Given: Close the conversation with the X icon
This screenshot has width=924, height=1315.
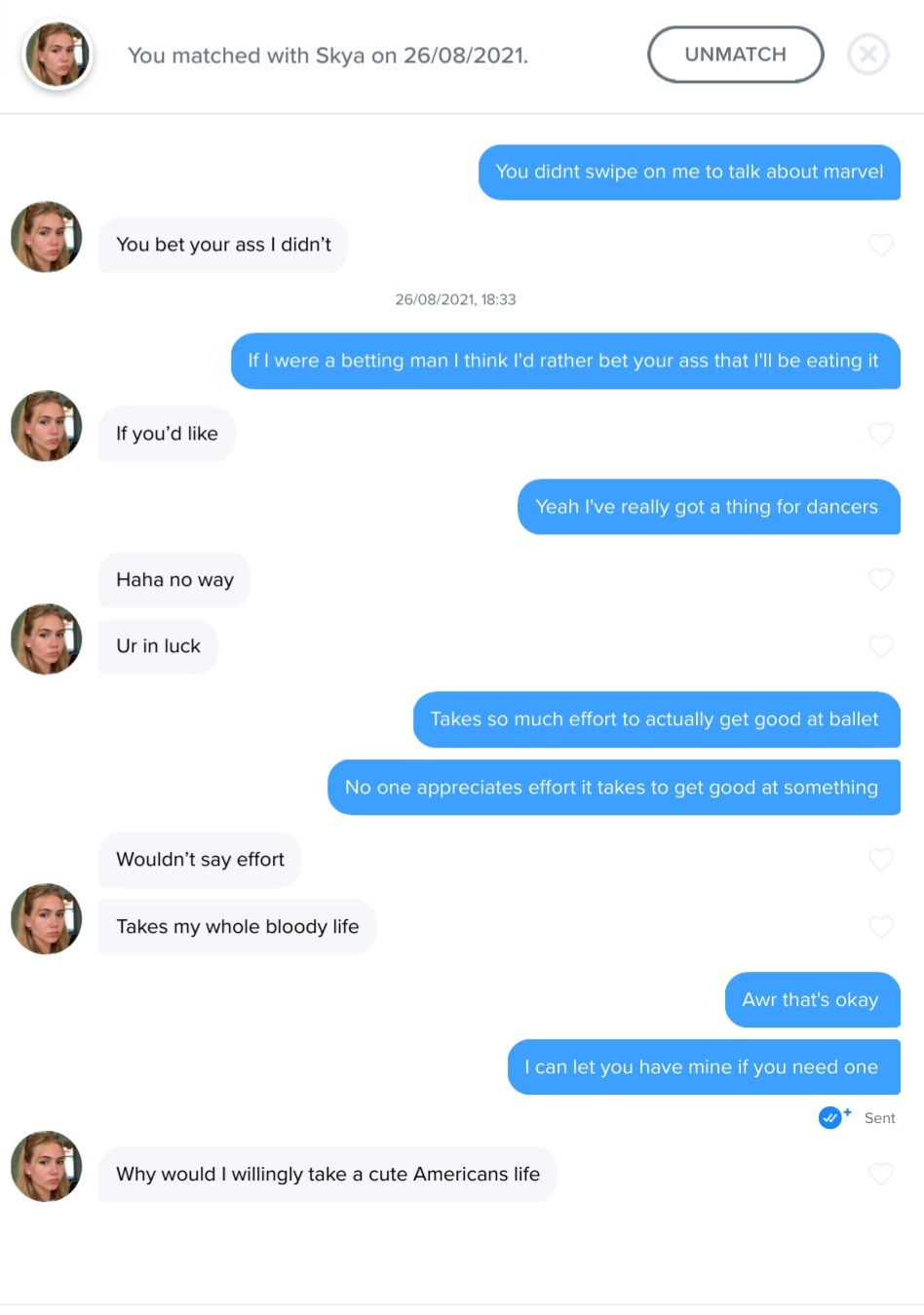Looking at the screenshot, I should click(867, 55).
